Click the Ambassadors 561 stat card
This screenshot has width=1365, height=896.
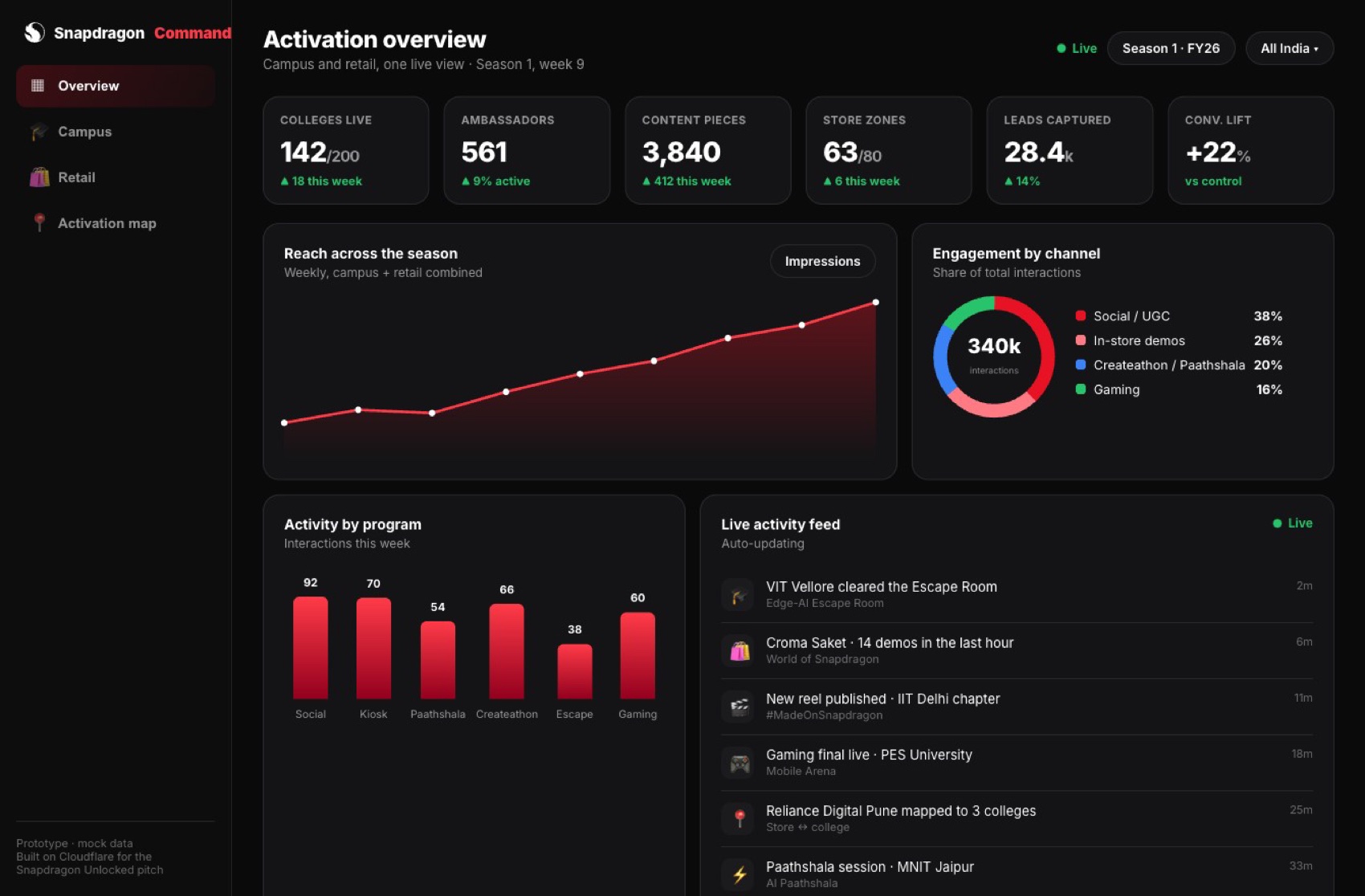click(527, 150)
